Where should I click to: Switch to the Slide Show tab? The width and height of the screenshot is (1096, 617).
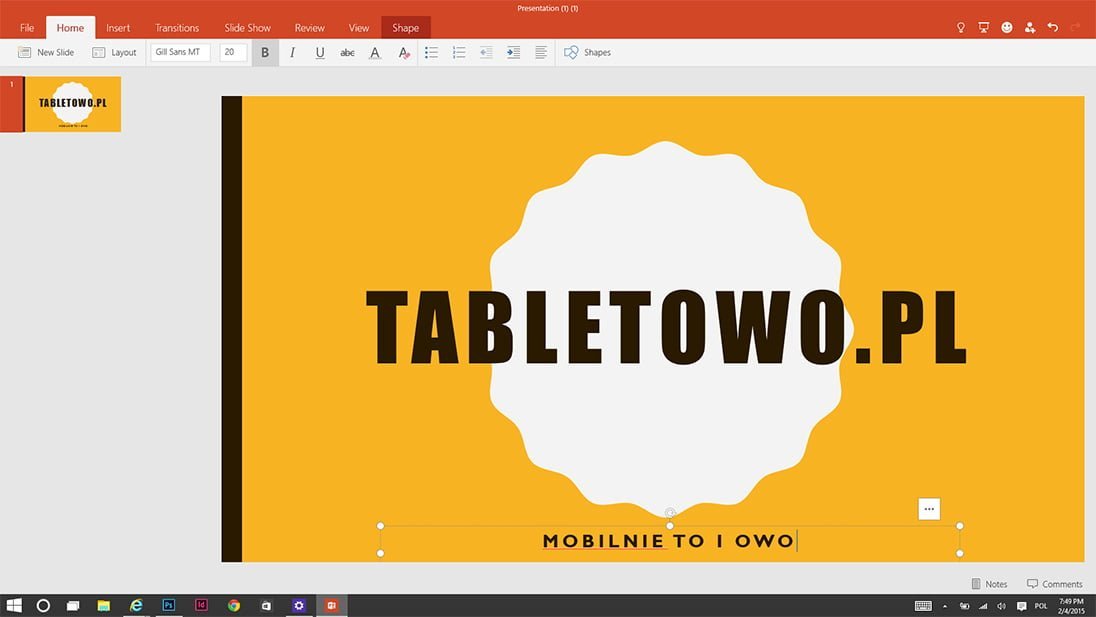point(247,28)
